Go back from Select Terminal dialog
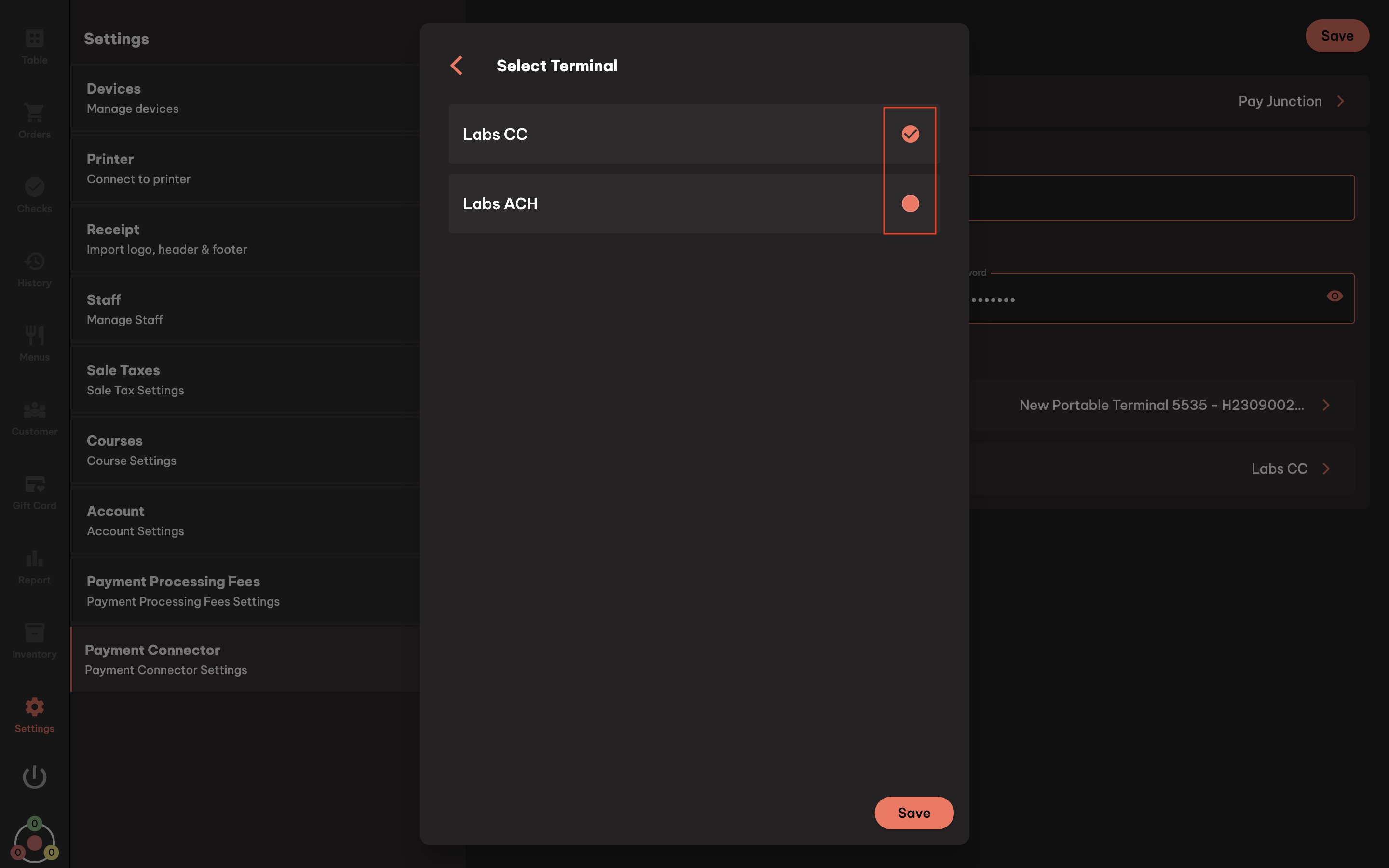Viewport: 1389px width, 868px height. (456, 66)
